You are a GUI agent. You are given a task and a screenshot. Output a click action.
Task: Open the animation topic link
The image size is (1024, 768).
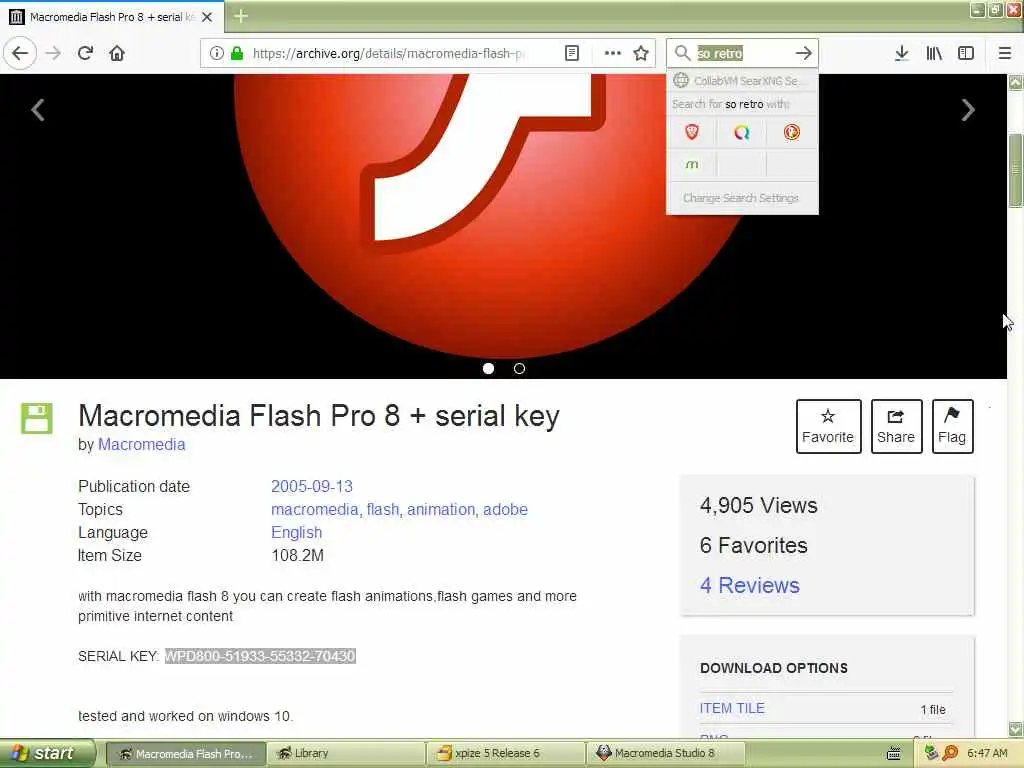(x=441, y=509)
